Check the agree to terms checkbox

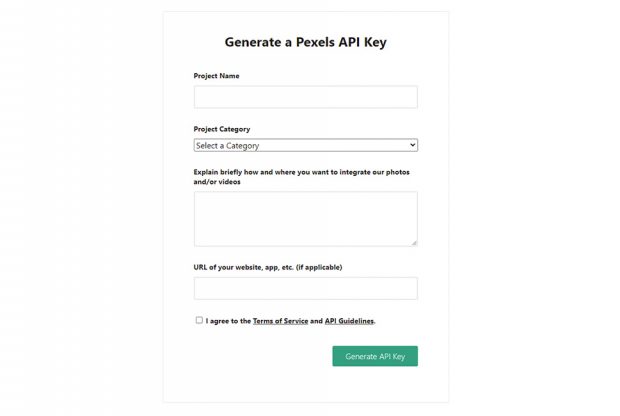(199, 320)
